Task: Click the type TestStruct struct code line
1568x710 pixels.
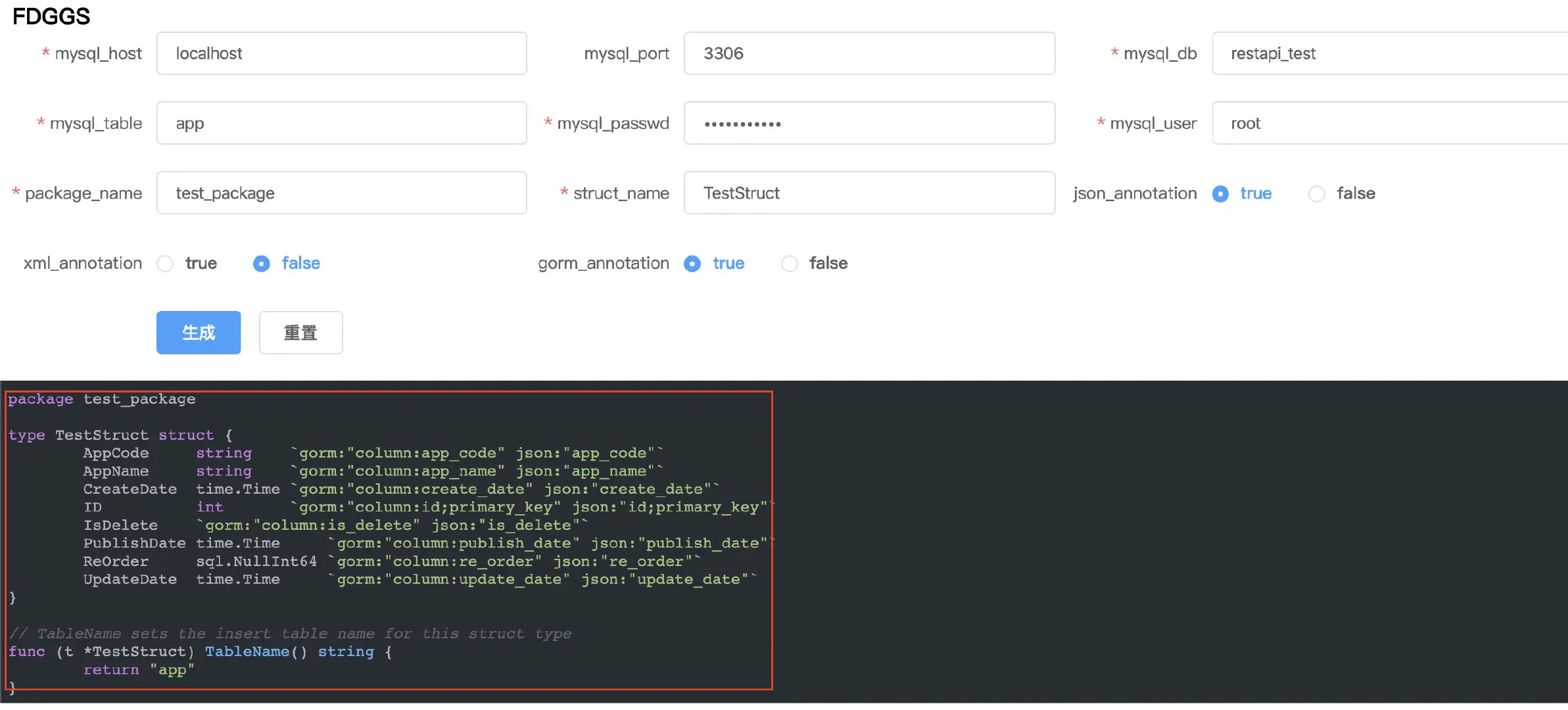Action: coord(120,435)
